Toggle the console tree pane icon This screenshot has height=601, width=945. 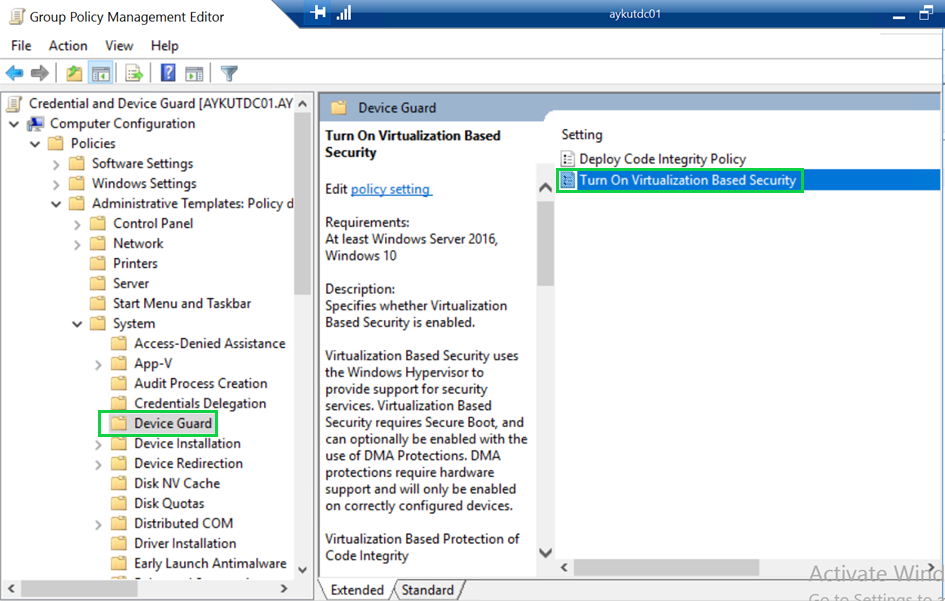click(x=101, y=72)
